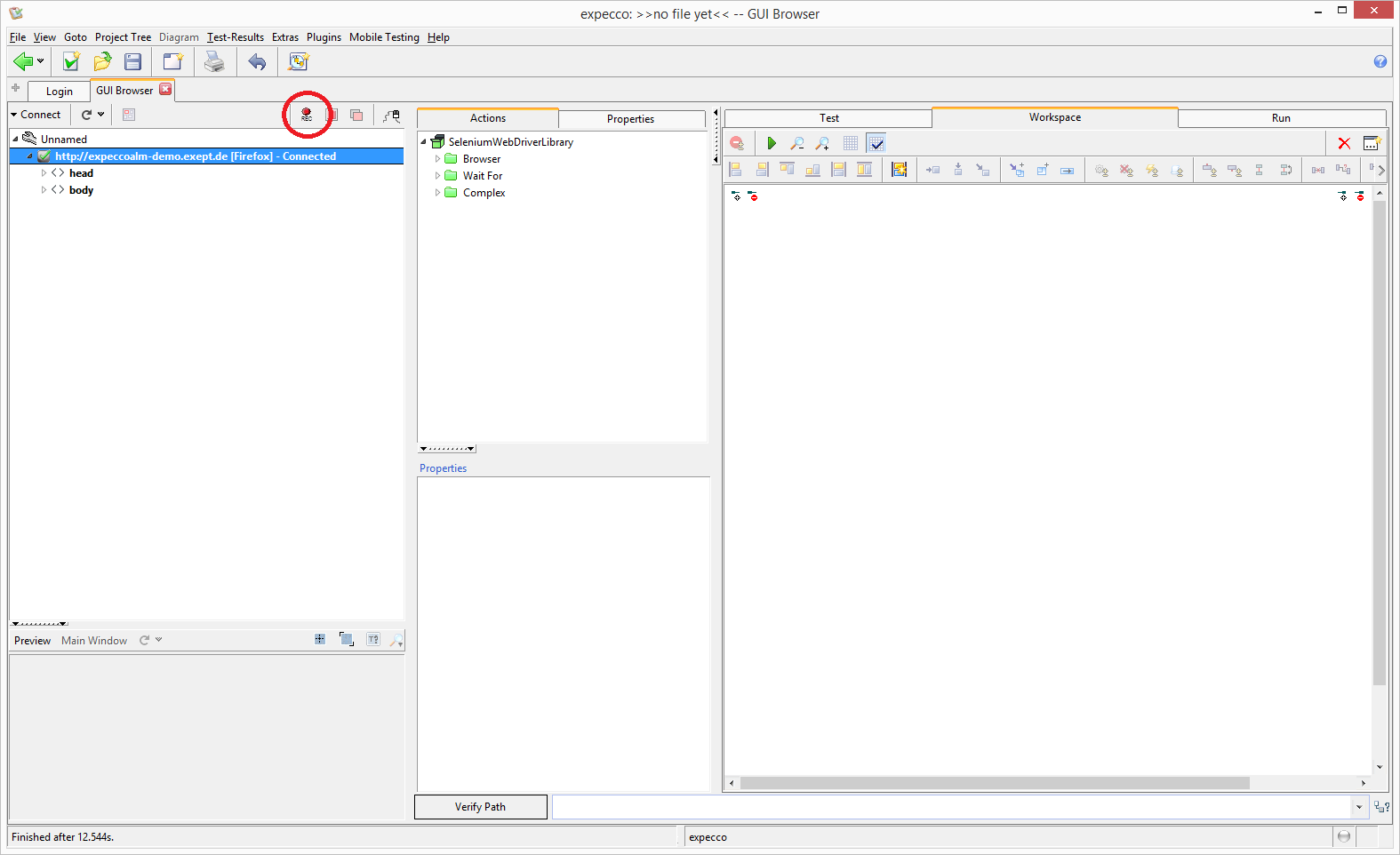Click the blue undo arrow icon
1400x855 pixels.
pyautogui.click(x=257, y=61)
